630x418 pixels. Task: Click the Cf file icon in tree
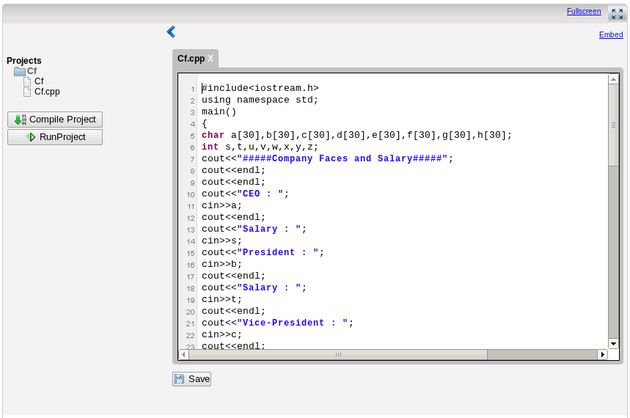28,82
